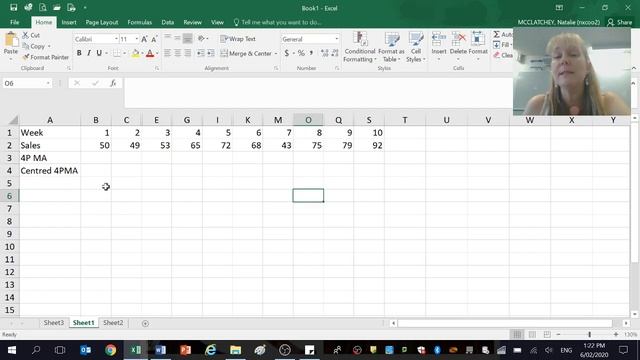Click the orientation text-angle icon
This screenshot has width=640, height=360.
coord(201,39)
